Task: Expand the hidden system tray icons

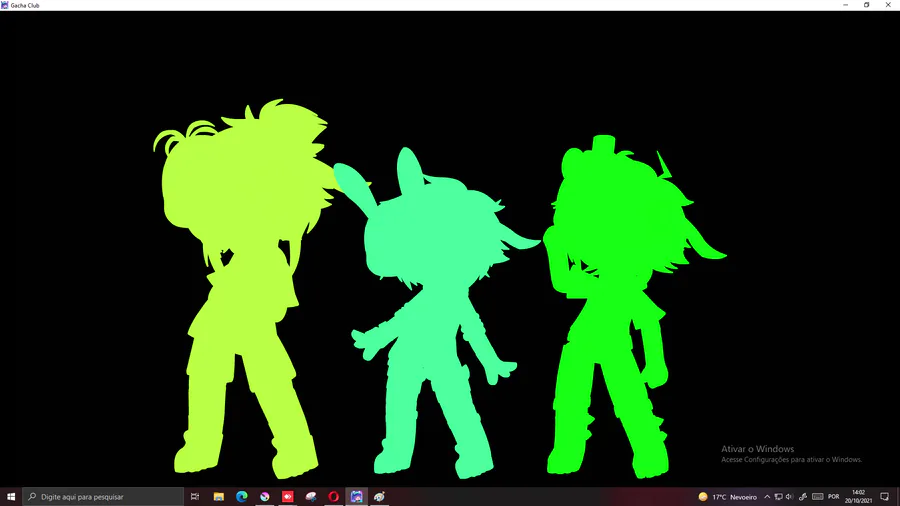Action: click(x=767, y=497)
